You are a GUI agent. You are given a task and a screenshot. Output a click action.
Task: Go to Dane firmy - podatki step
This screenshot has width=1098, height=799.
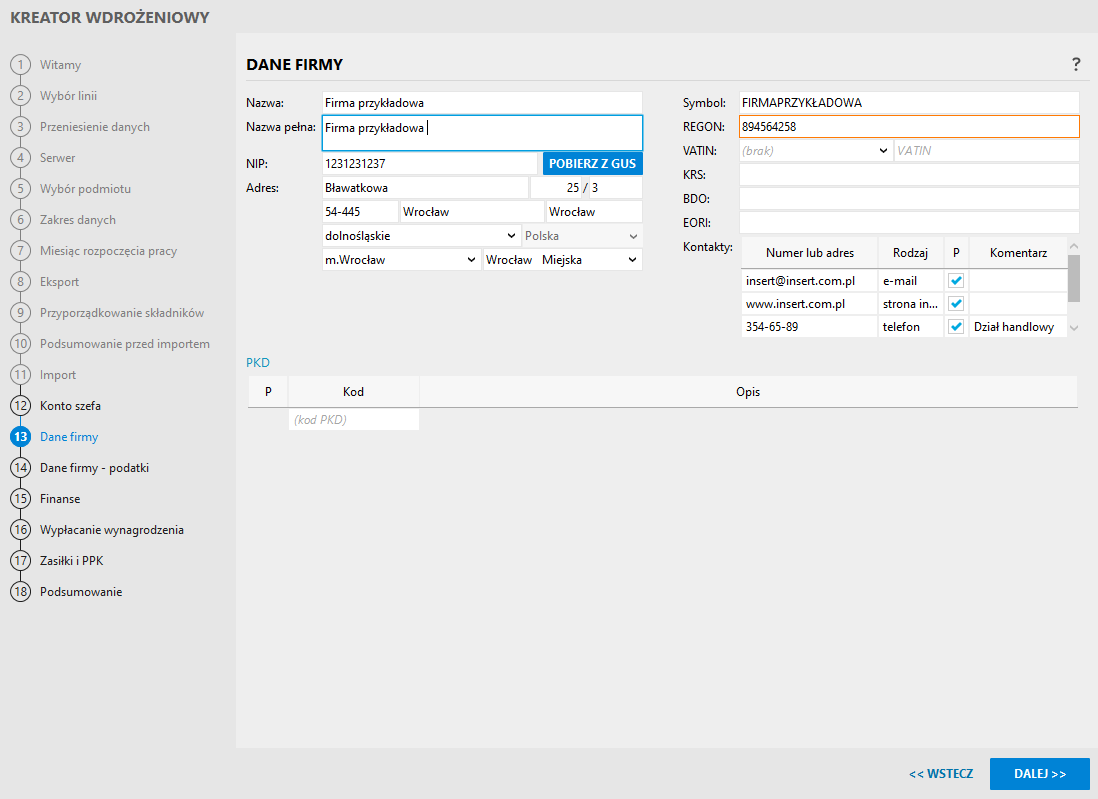(94, 468)
